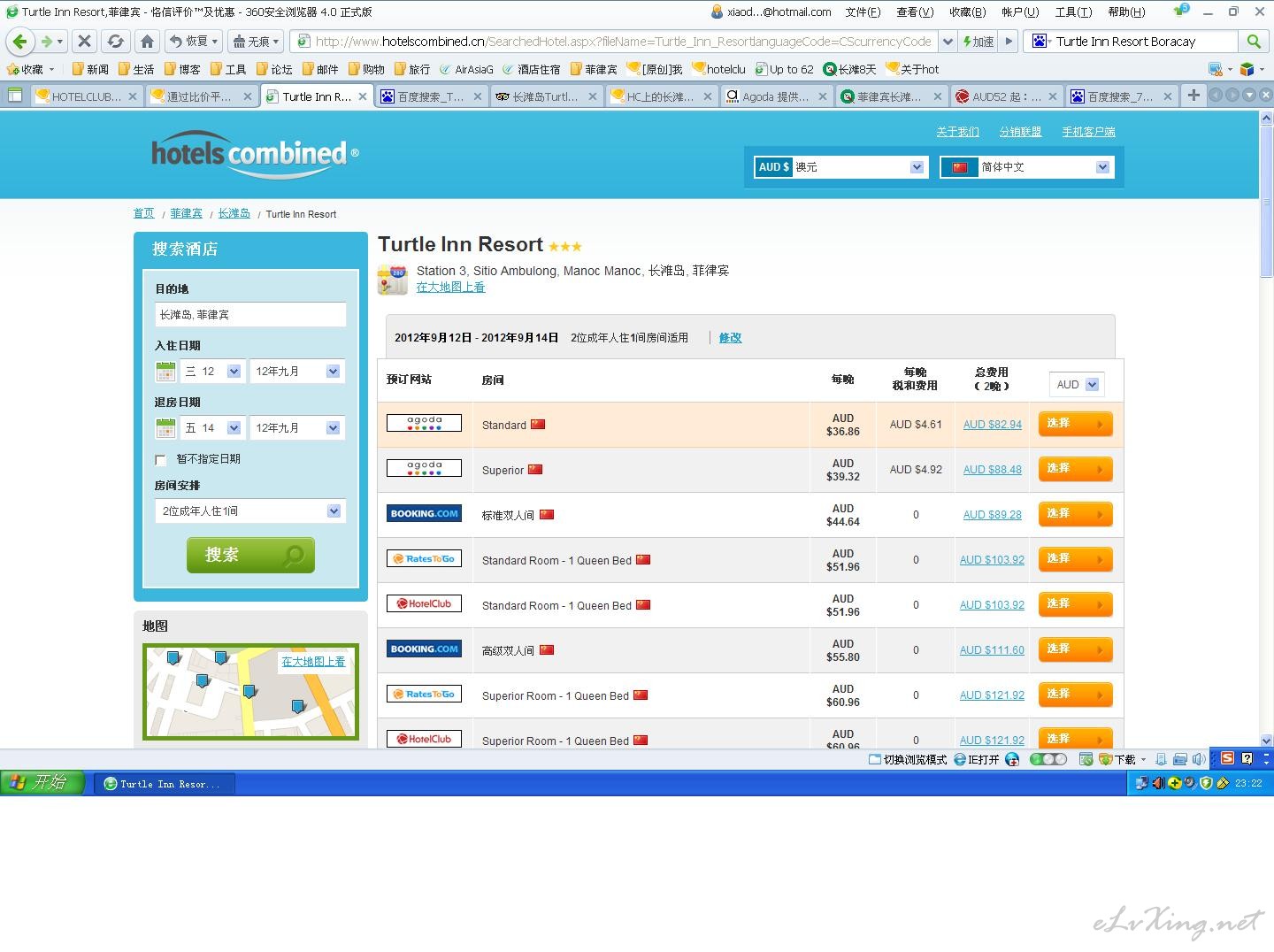
Task: Click the green search magnifier in search box
Action: pos(1253,41)
